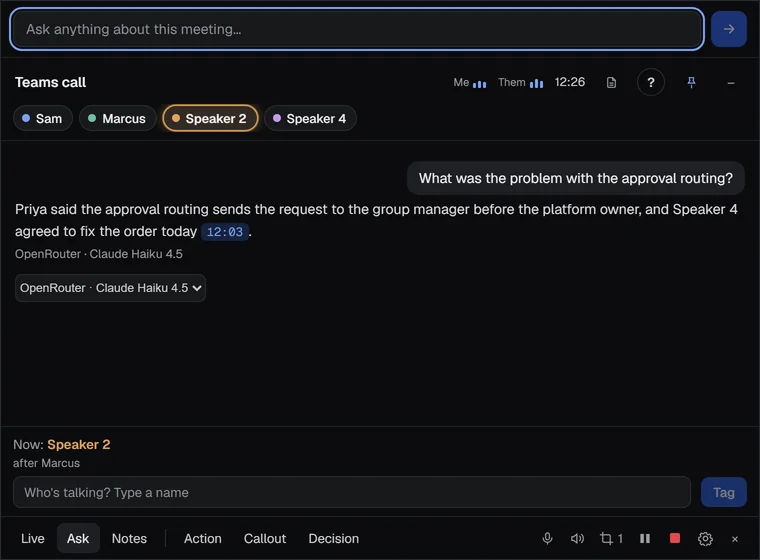
Task: Switch to the Live tab
Action: [32, 538]
